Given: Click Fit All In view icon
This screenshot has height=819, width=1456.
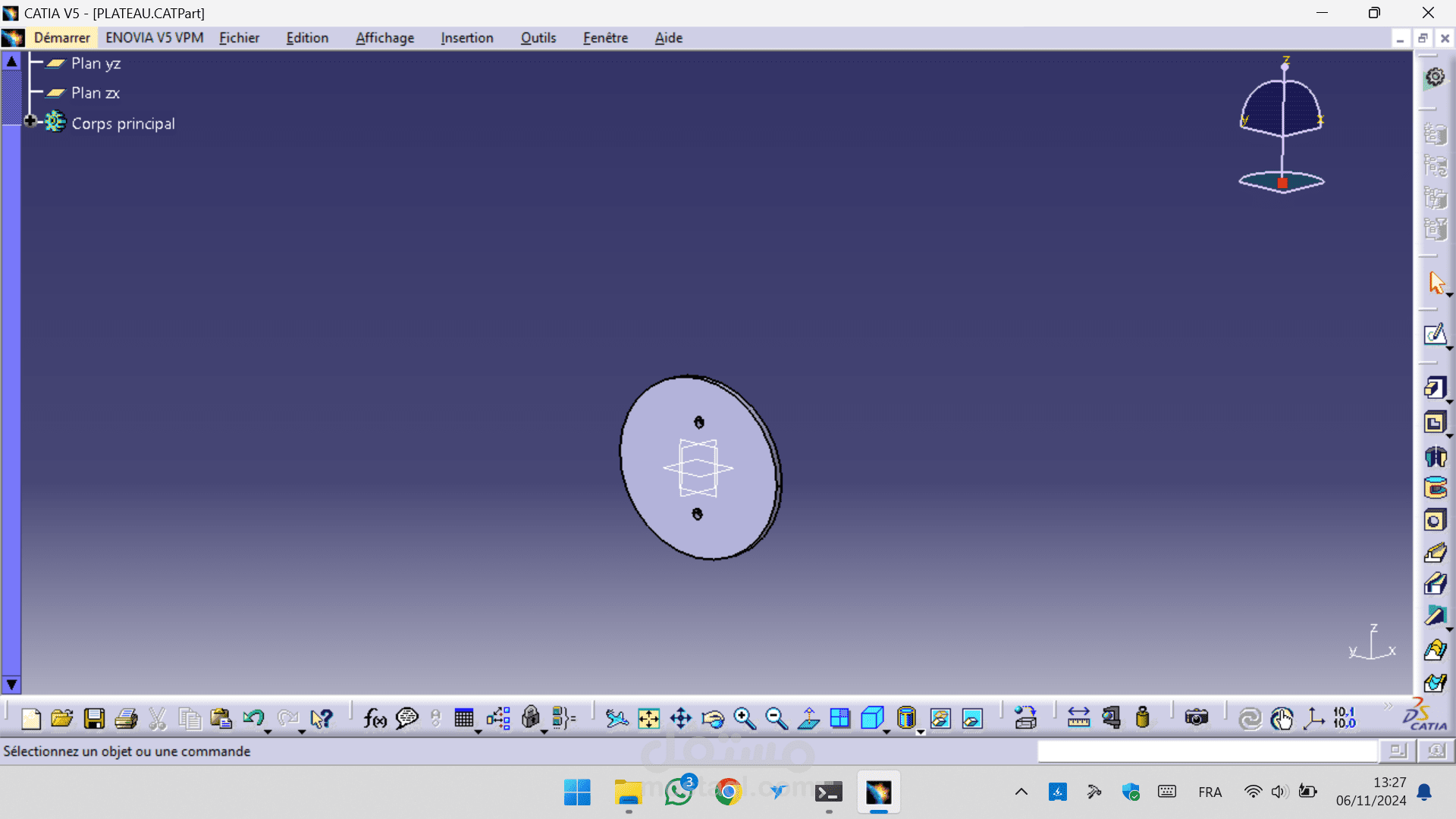Looking at the screenshot, I should coord(649,718).
